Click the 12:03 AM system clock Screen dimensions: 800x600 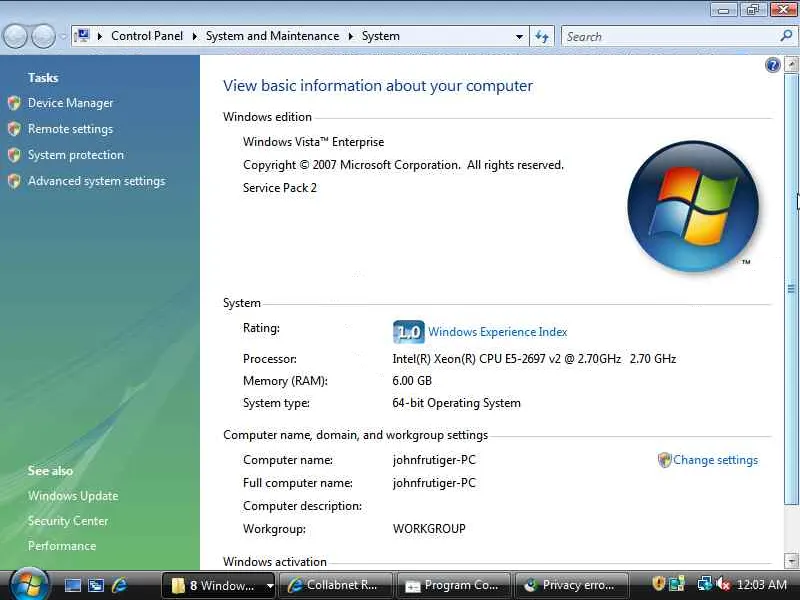click(x=761, y=585)
